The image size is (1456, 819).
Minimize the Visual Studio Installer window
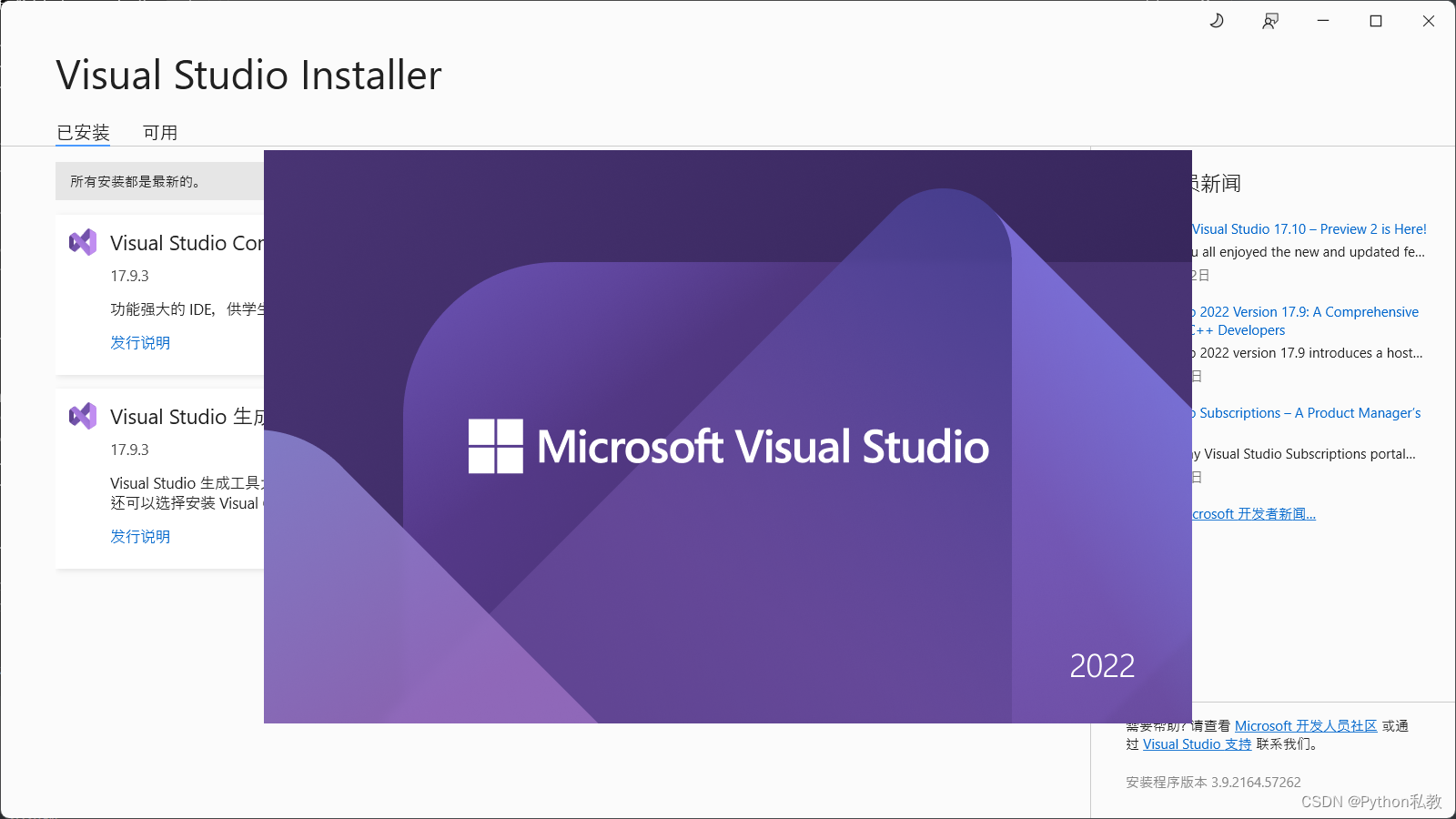click(1323, 21)
